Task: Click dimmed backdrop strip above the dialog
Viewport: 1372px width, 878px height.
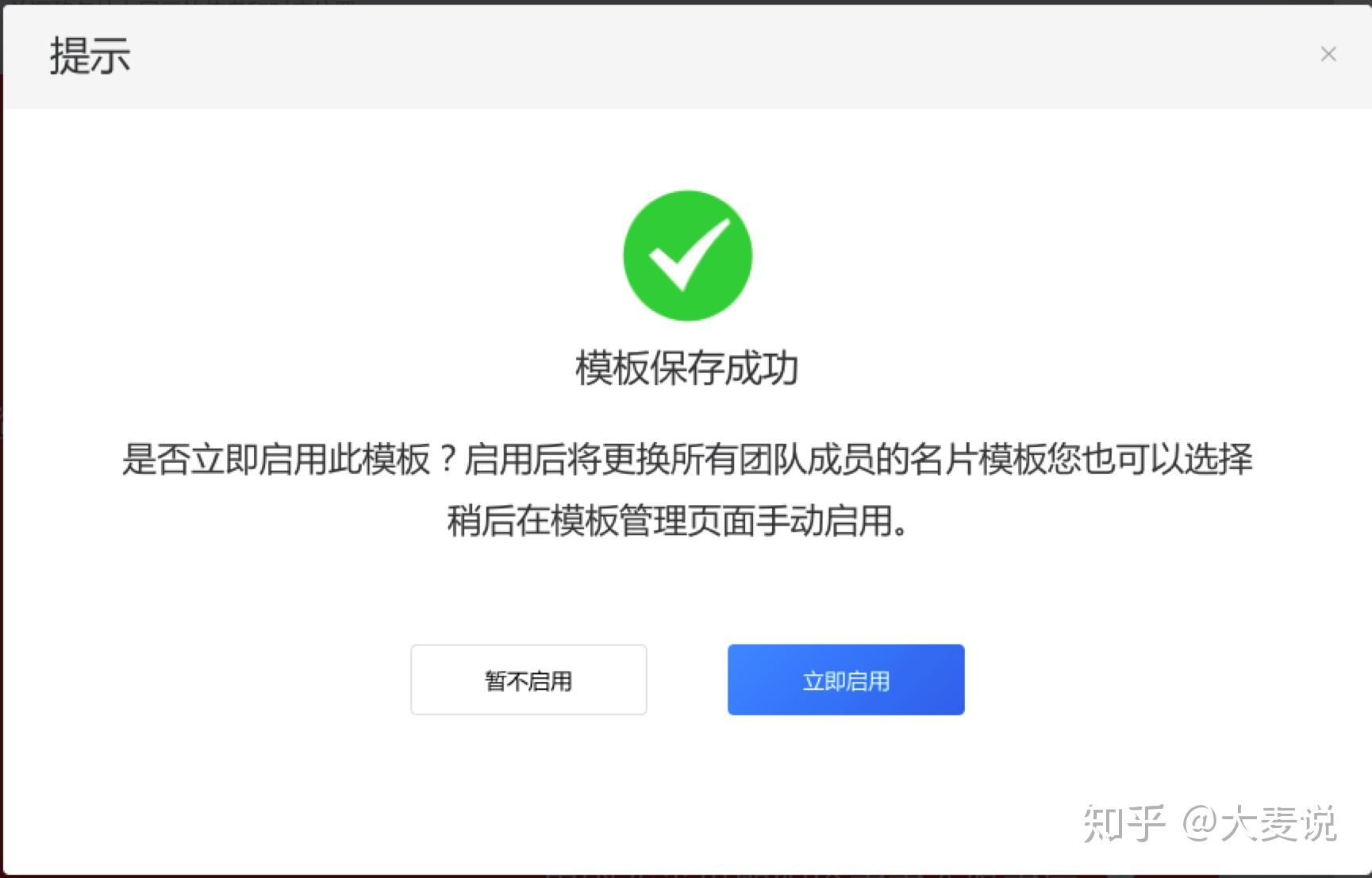Action: (x=686, y=2)
